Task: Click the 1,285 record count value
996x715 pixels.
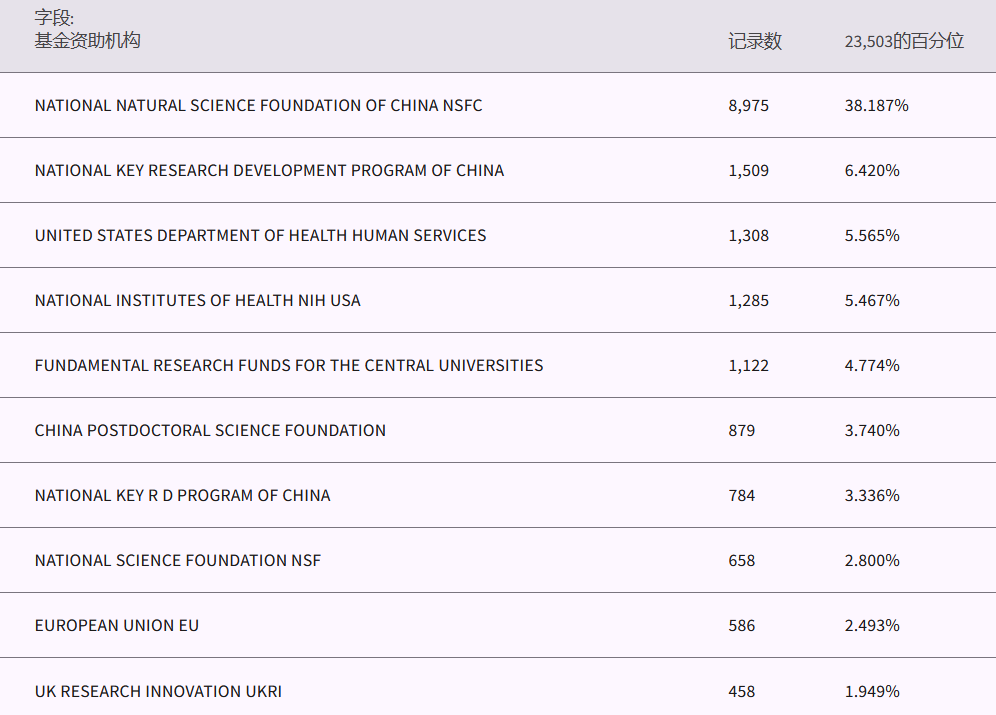Action: [x=749, y=300]
